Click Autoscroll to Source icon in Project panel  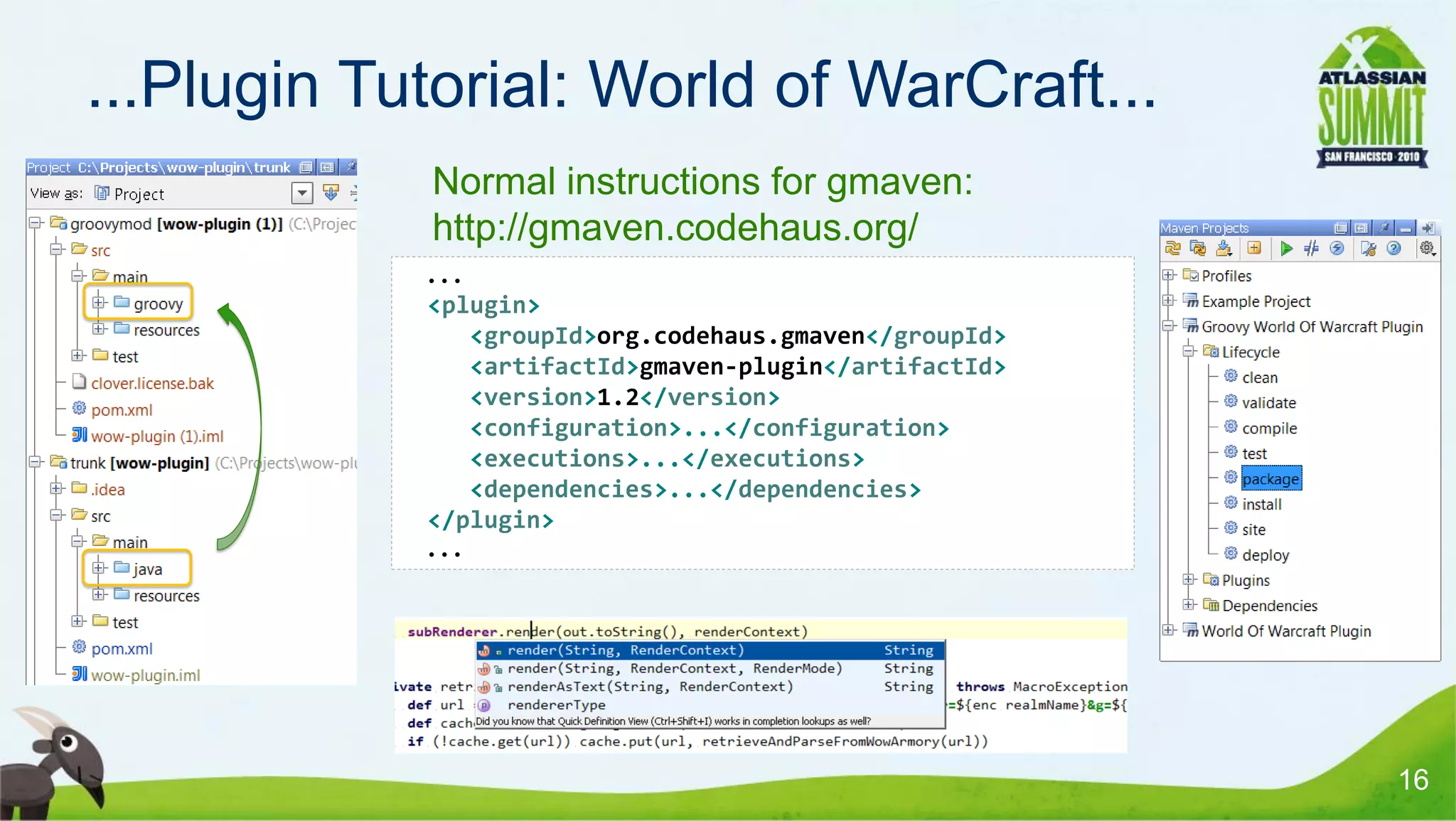click(331, 193)
